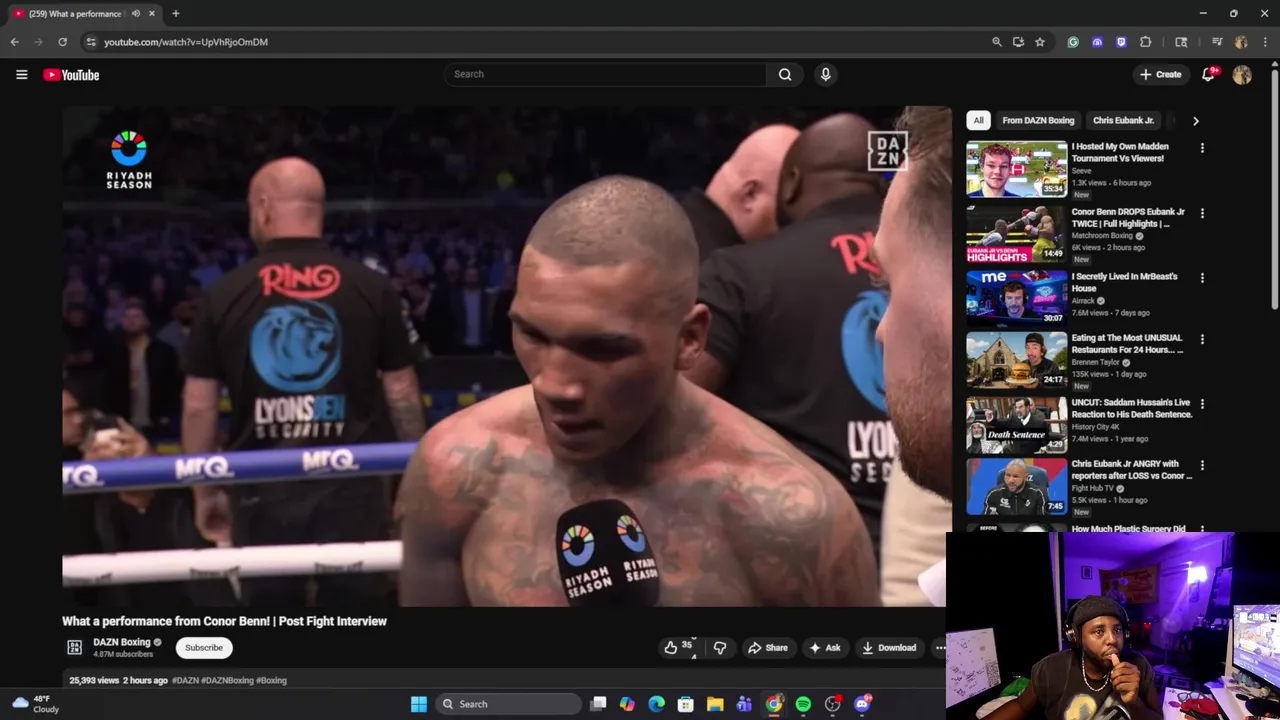This screenshot has width=1280, height=720.
Task: Open options for Conor Benn DROPS Eubank video
Action: tap(1202, 213)
